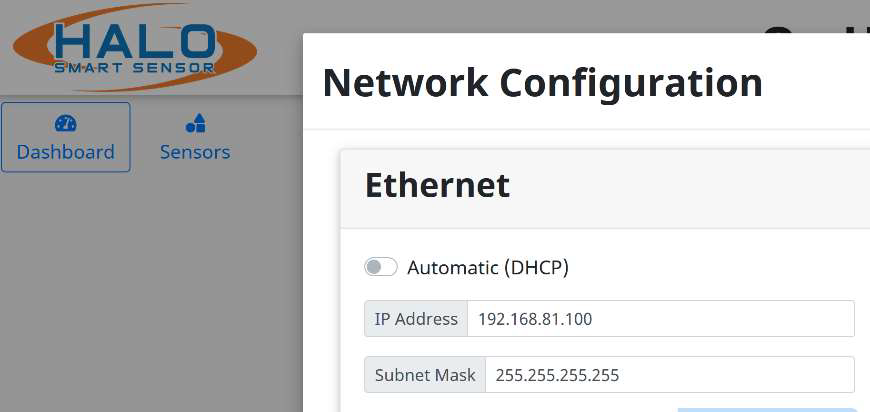Click empty space right of Automatic (DHCP)
Image resolution: width=870 pixels, height=412 pixels.
tap(720, 267)
